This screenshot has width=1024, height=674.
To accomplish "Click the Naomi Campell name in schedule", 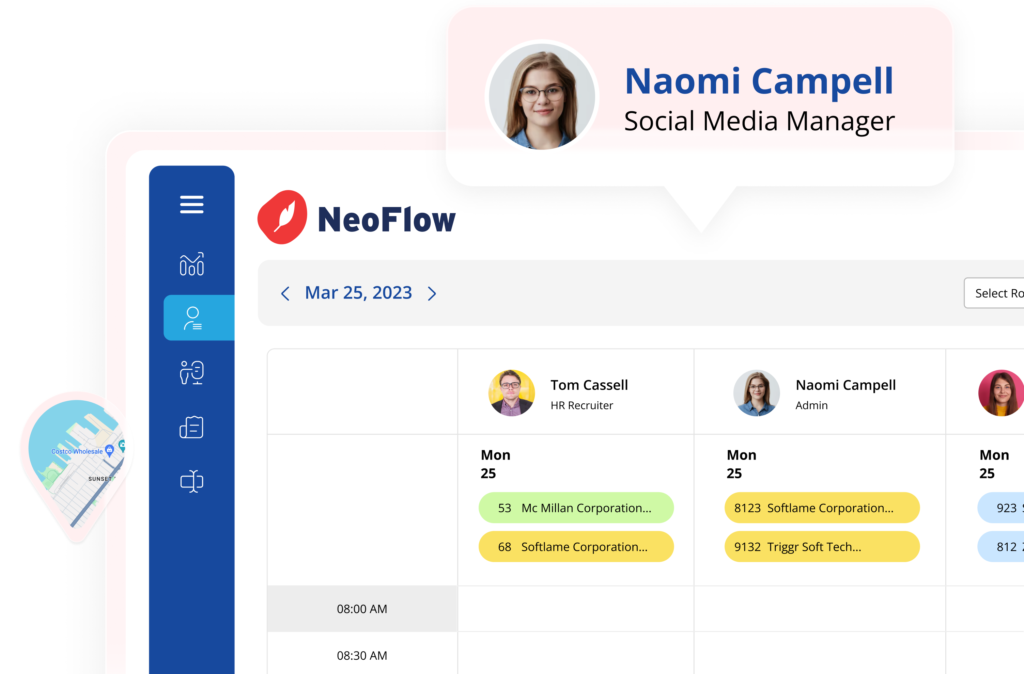I will click(846, 385).
